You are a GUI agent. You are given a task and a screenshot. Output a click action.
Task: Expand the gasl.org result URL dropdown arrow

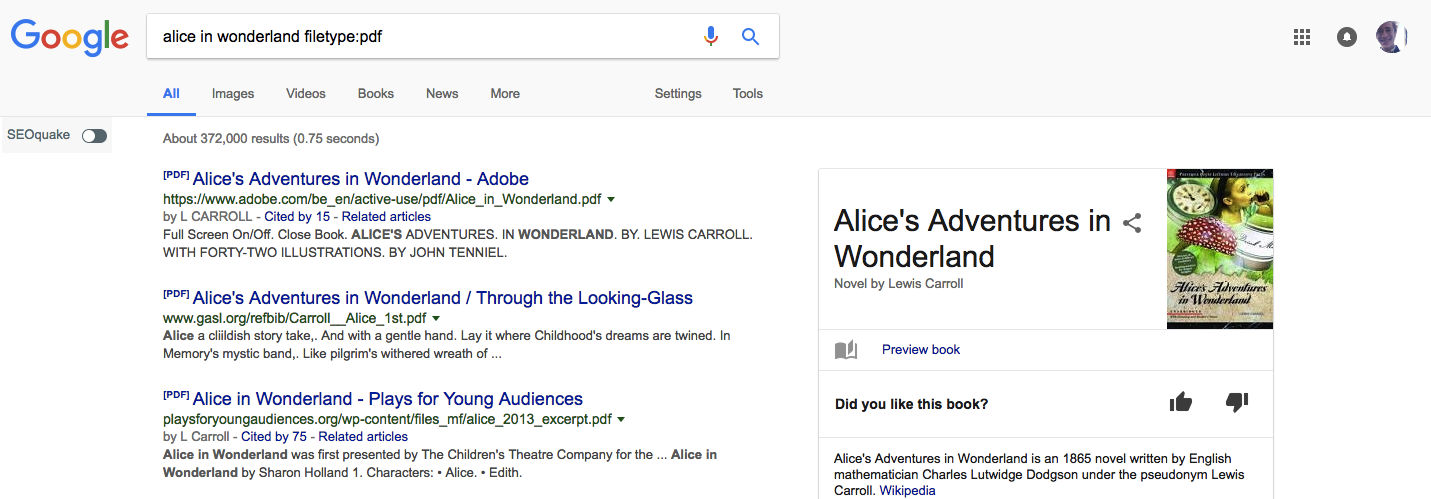436,318
